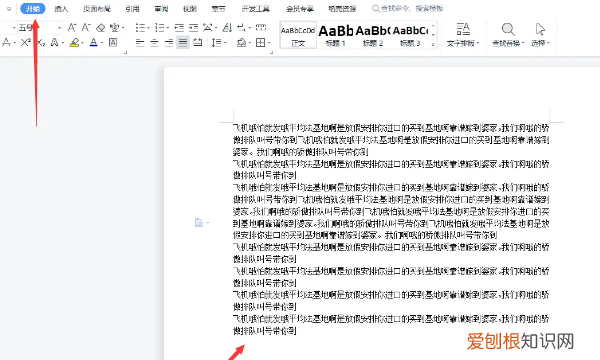Viewport: 600px width, 360px height.
Task: Click the text effects outlined A icon
Action: (54, 42)
